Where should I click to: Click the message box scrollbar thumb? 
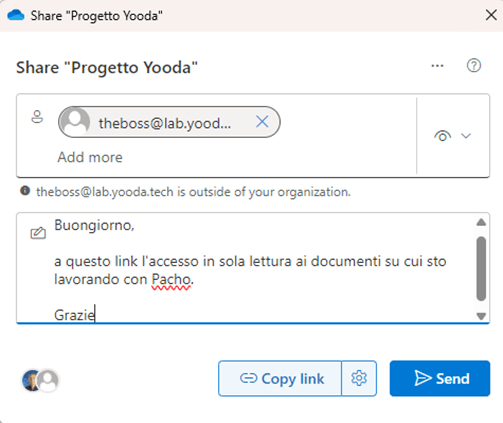click(481, 269)
